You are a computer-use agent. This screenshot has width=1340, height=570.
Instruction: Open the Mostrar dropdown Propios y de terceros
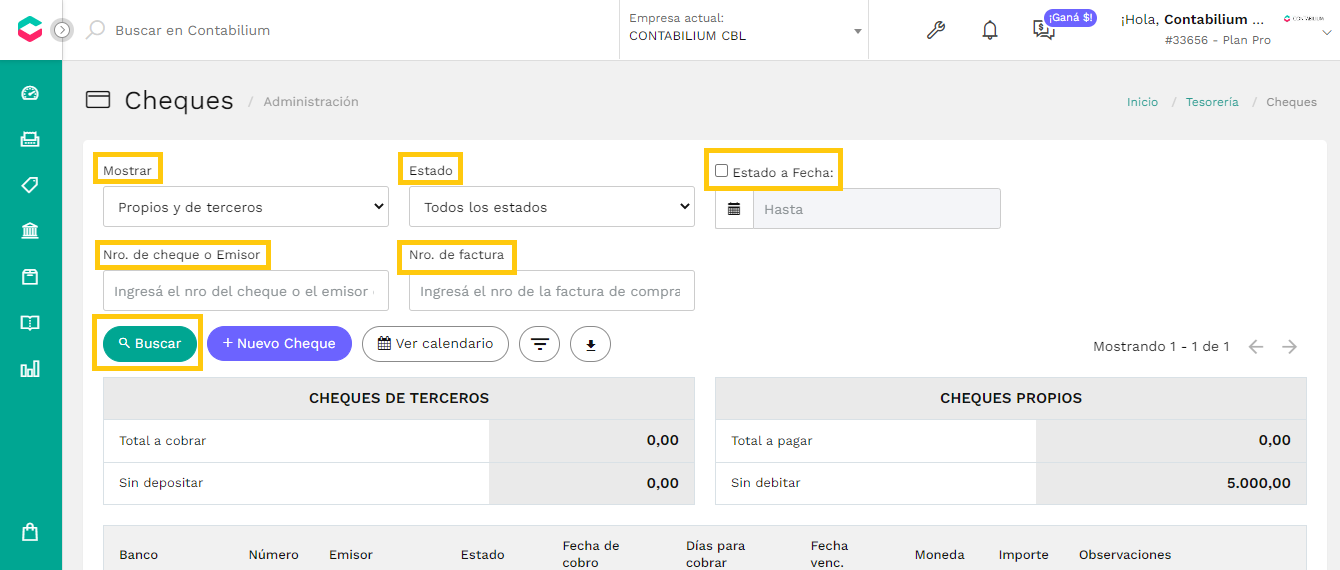(246, 207)
